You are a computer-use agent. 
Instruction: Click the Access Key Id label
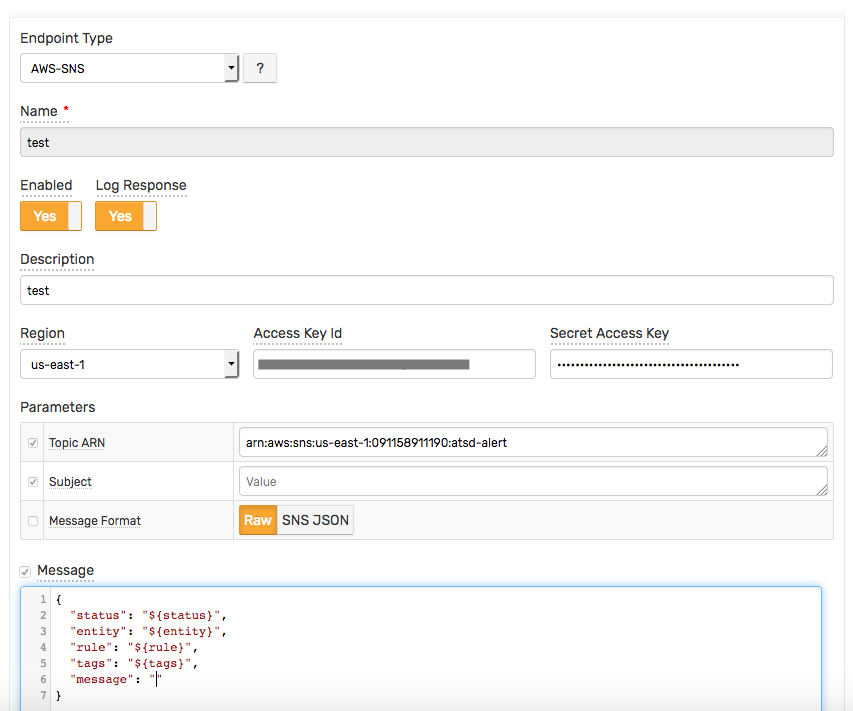click(x=298, y=333)
